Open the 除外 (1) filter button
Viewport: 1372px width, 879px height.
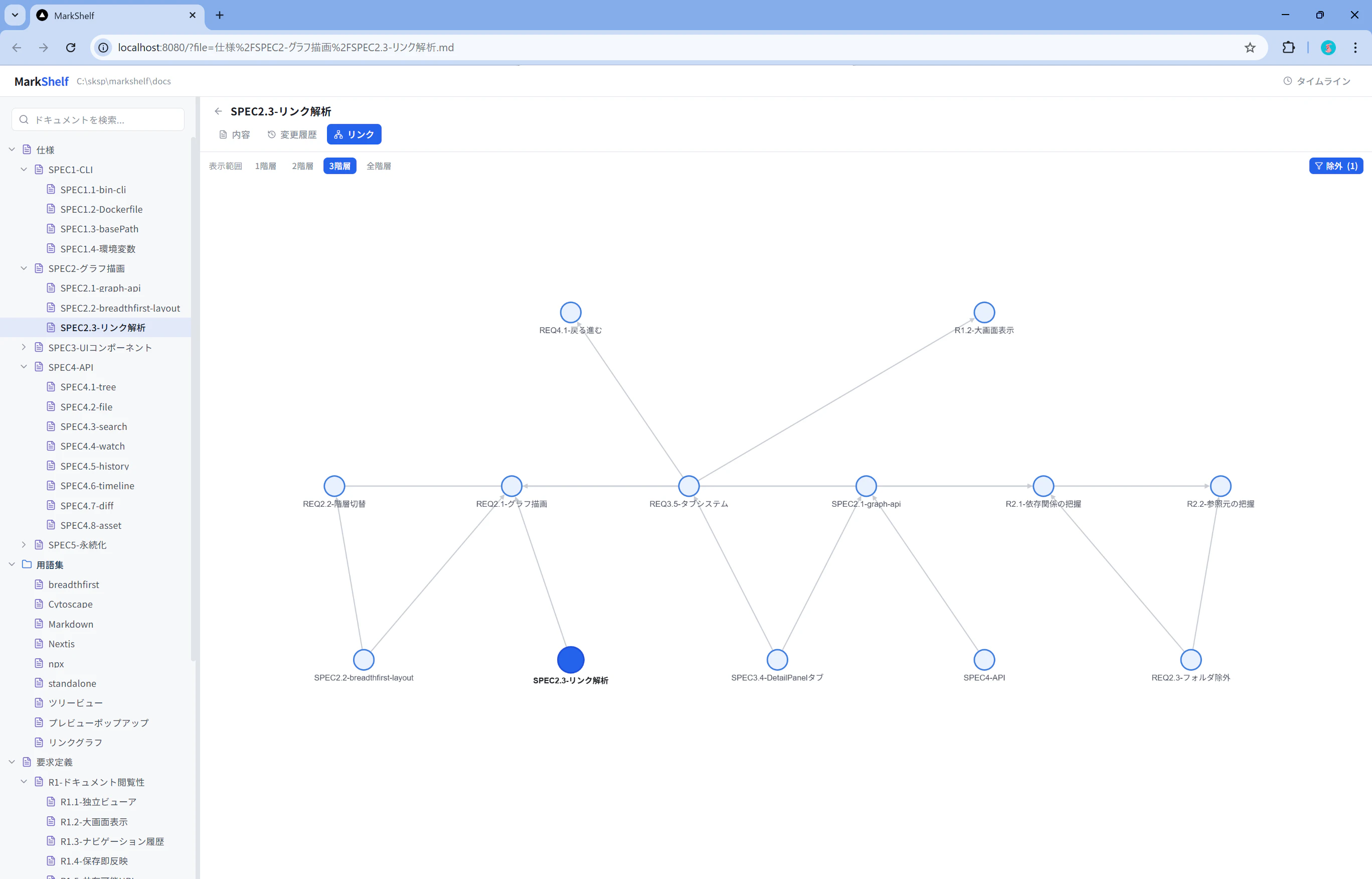coord(1335,166)
